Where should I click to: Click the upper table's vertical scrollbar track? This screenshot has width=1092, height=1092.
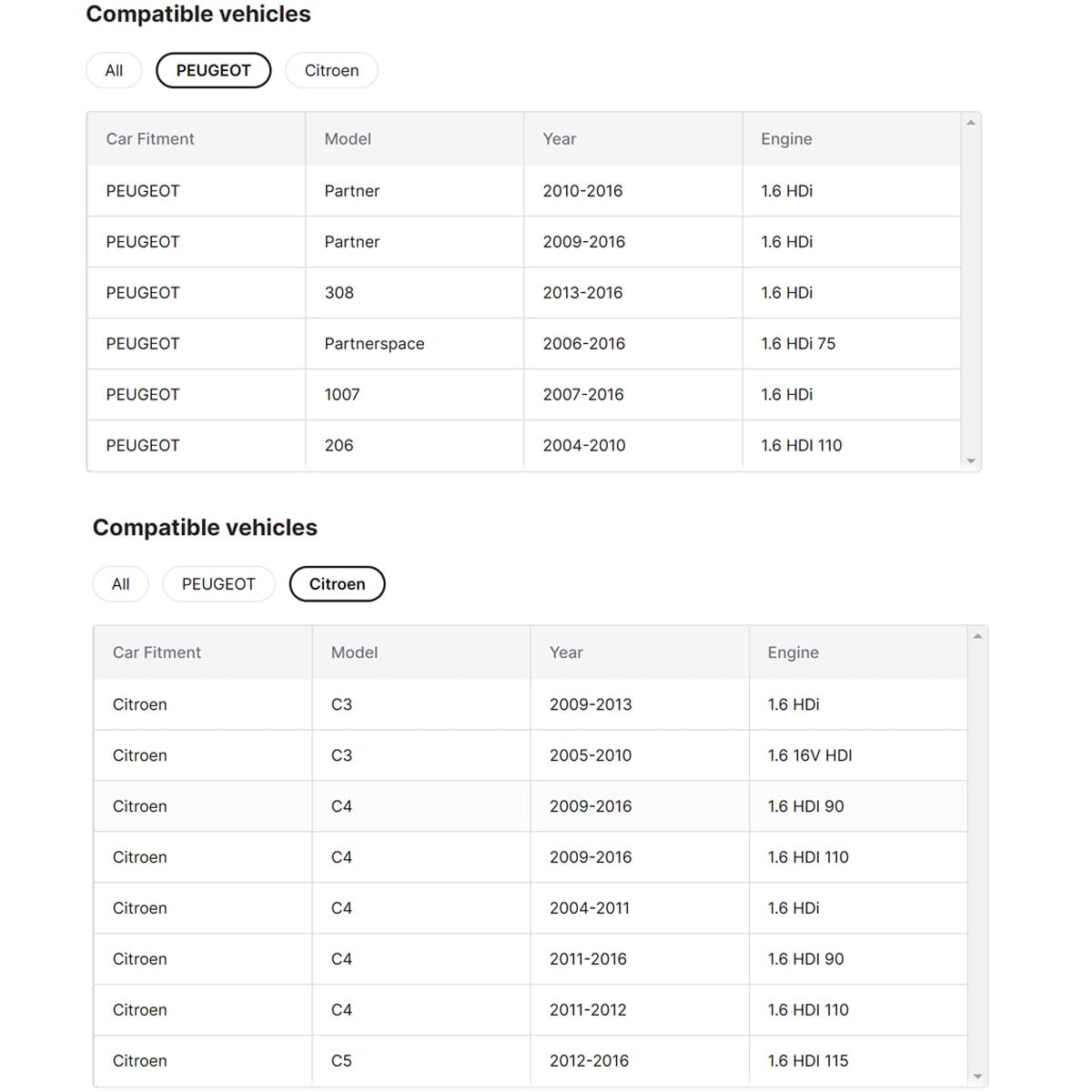971,291
